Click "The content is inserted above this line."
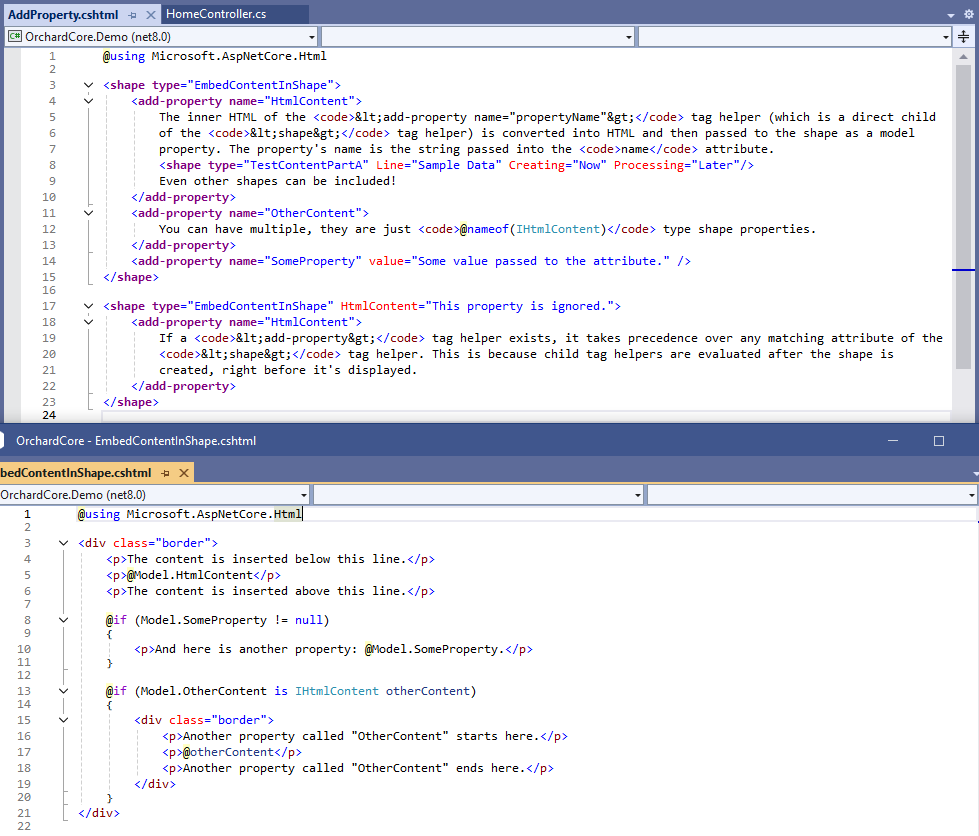The height and width of the screenshot is (836, 979). 267,591
